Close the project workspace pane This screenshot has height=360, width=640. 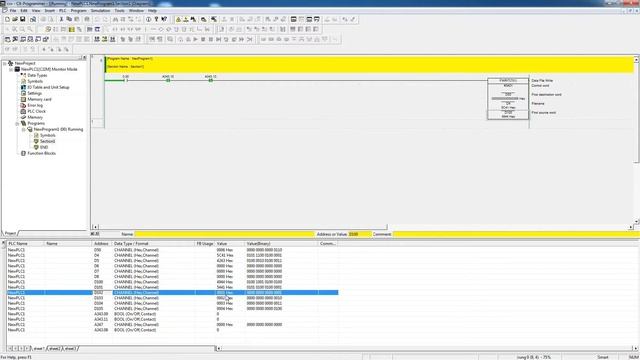(84, 58)
